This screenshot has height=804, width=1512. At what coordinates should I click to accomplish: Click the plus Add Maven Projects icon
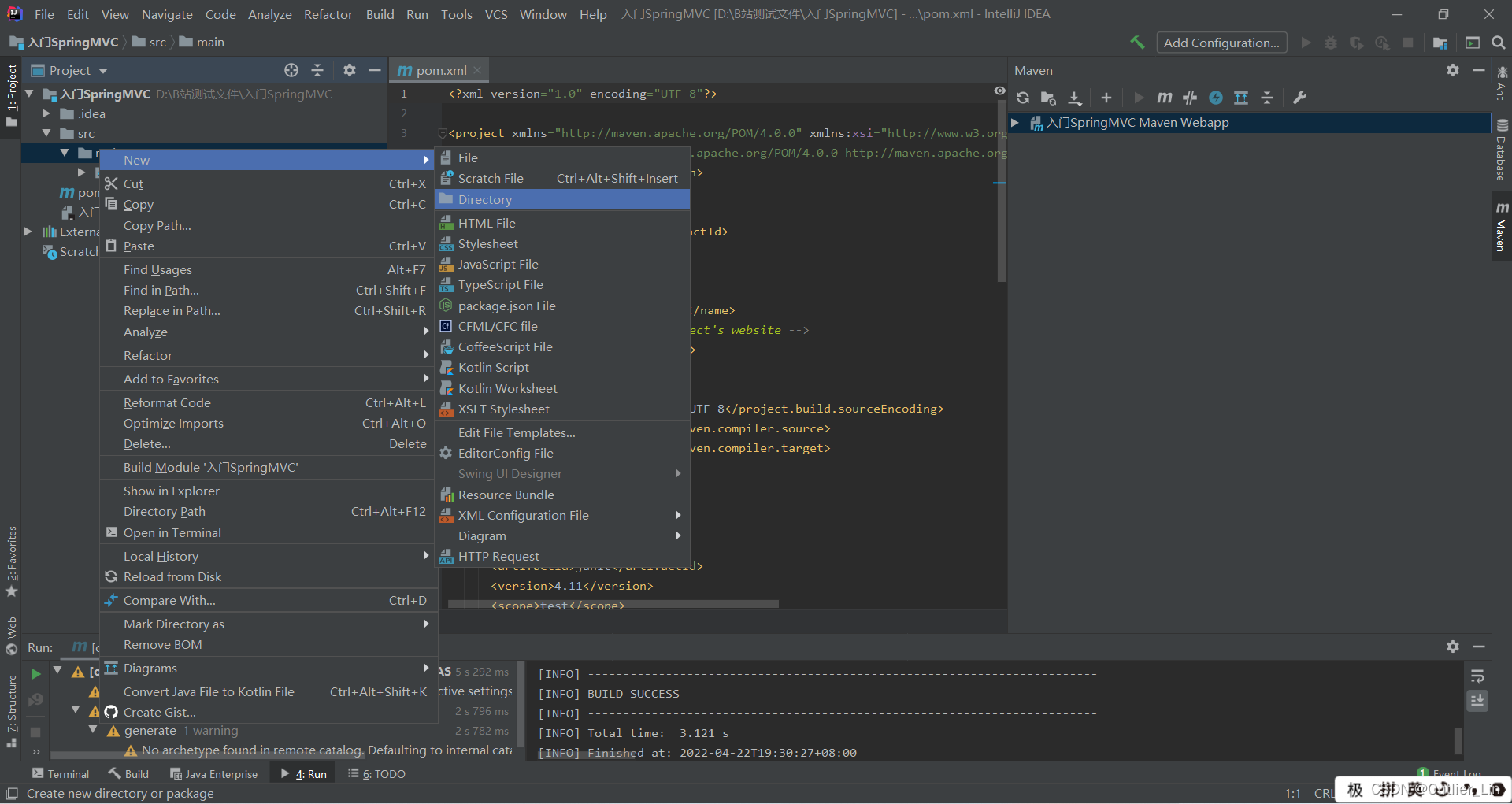click(1106, 98)
